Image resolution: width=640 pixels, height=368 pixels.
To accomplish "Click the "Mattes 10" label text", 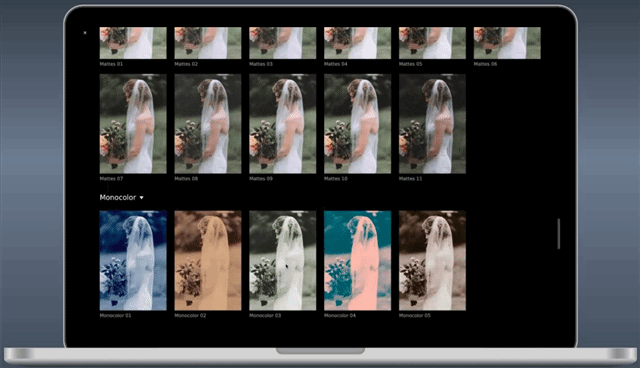I will (x=336, y=179).
